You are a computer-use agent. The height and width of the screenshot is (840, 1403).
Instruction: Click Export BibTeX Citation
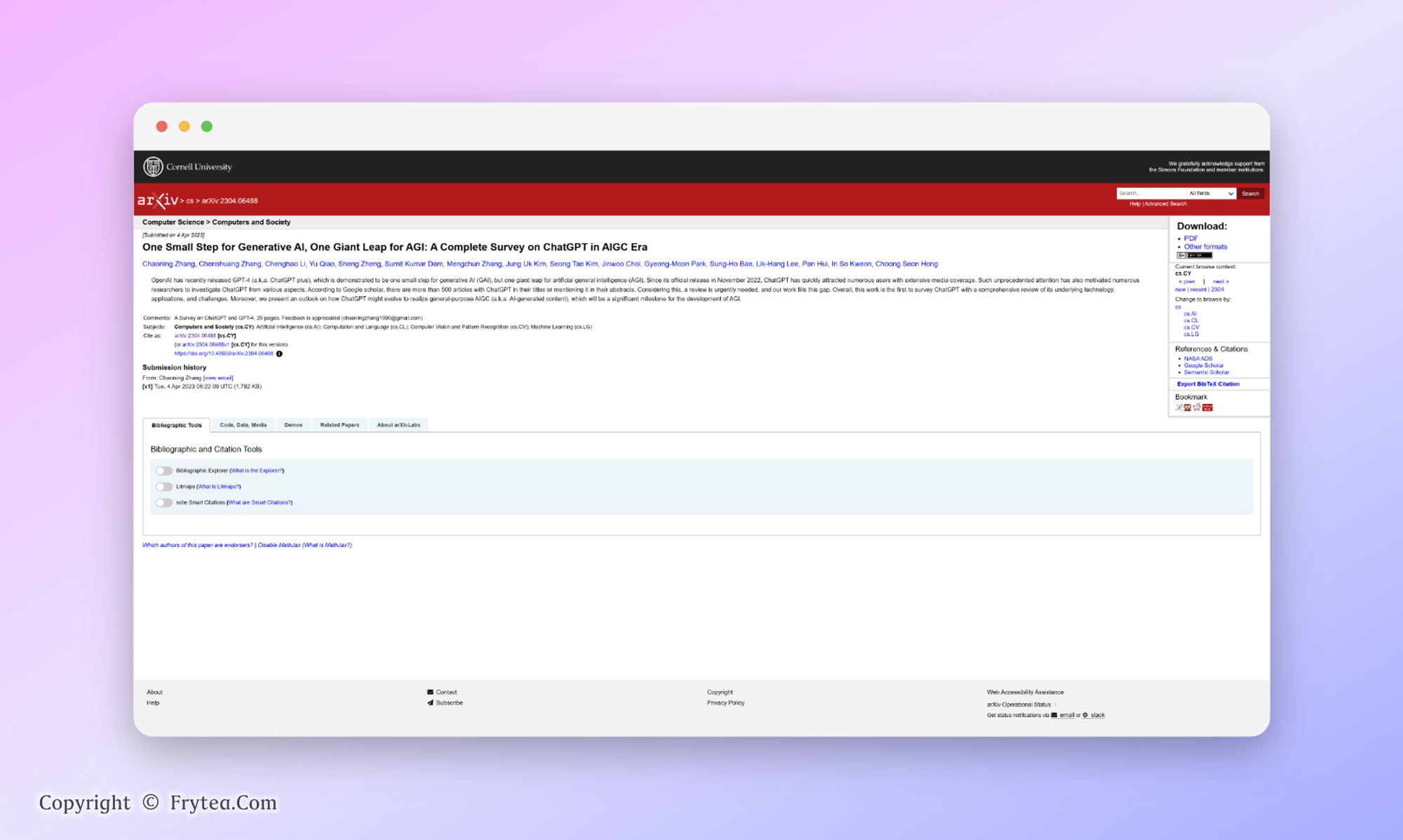[x=1208, y=384]
